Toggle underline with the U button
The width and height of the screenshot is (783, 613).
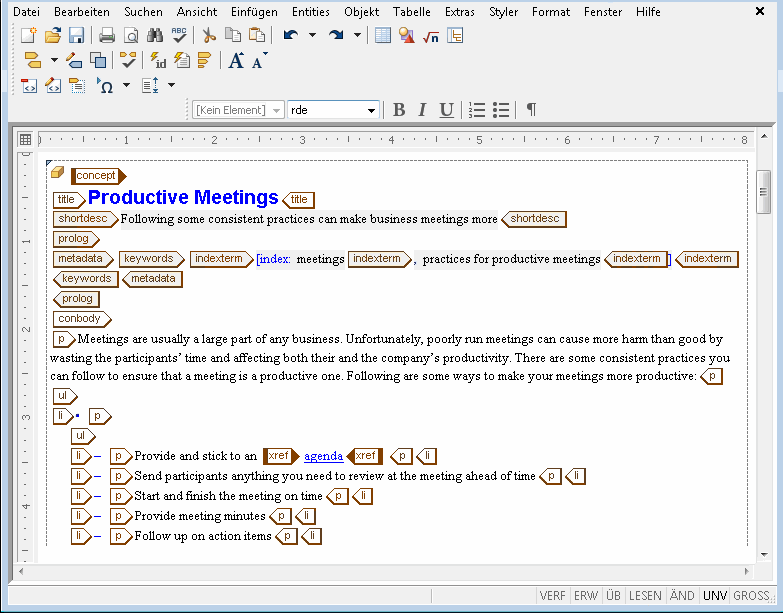[x=446, y=110]
